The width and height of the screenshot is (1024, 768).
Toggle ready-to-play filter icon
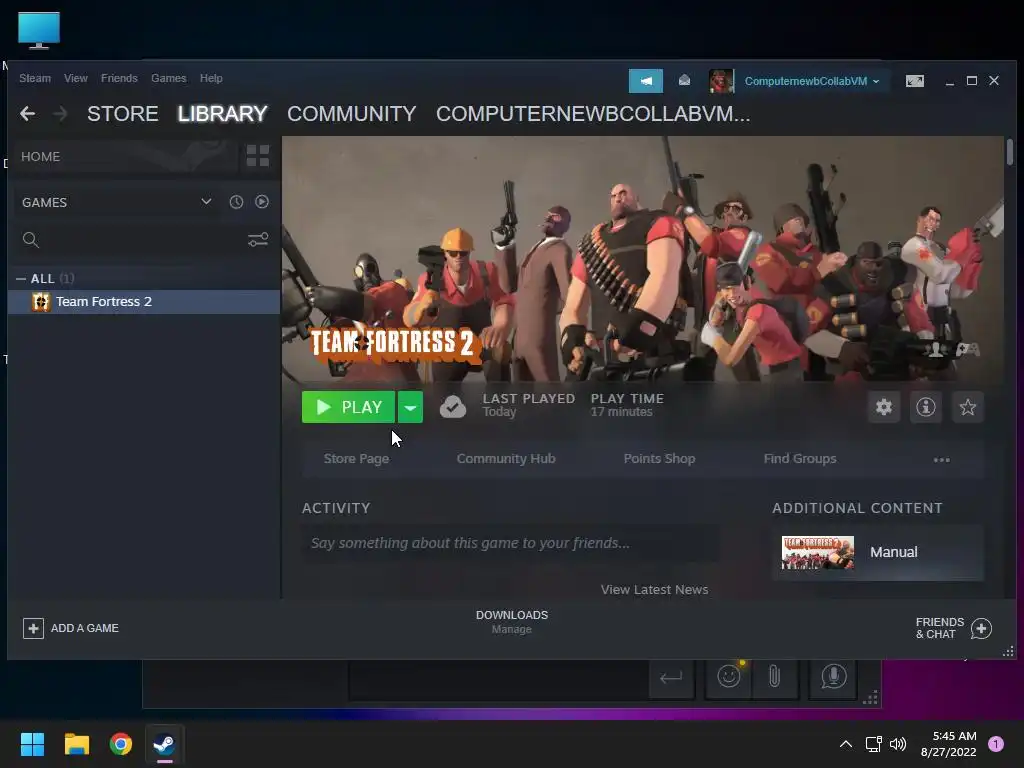tap(262, 202)
